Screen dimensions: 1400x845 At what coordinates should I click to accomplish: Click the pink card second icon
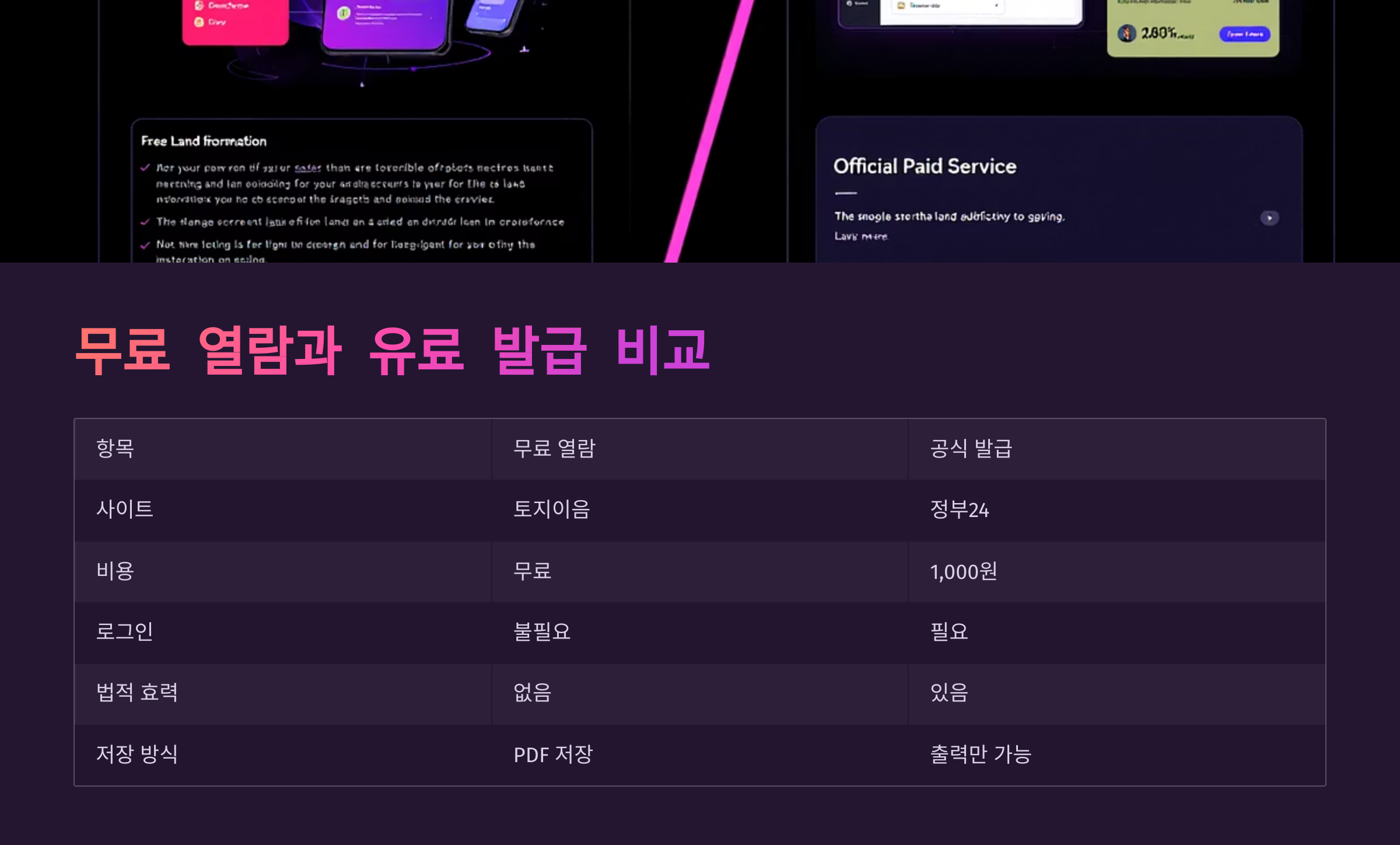[x=199, y=22]
